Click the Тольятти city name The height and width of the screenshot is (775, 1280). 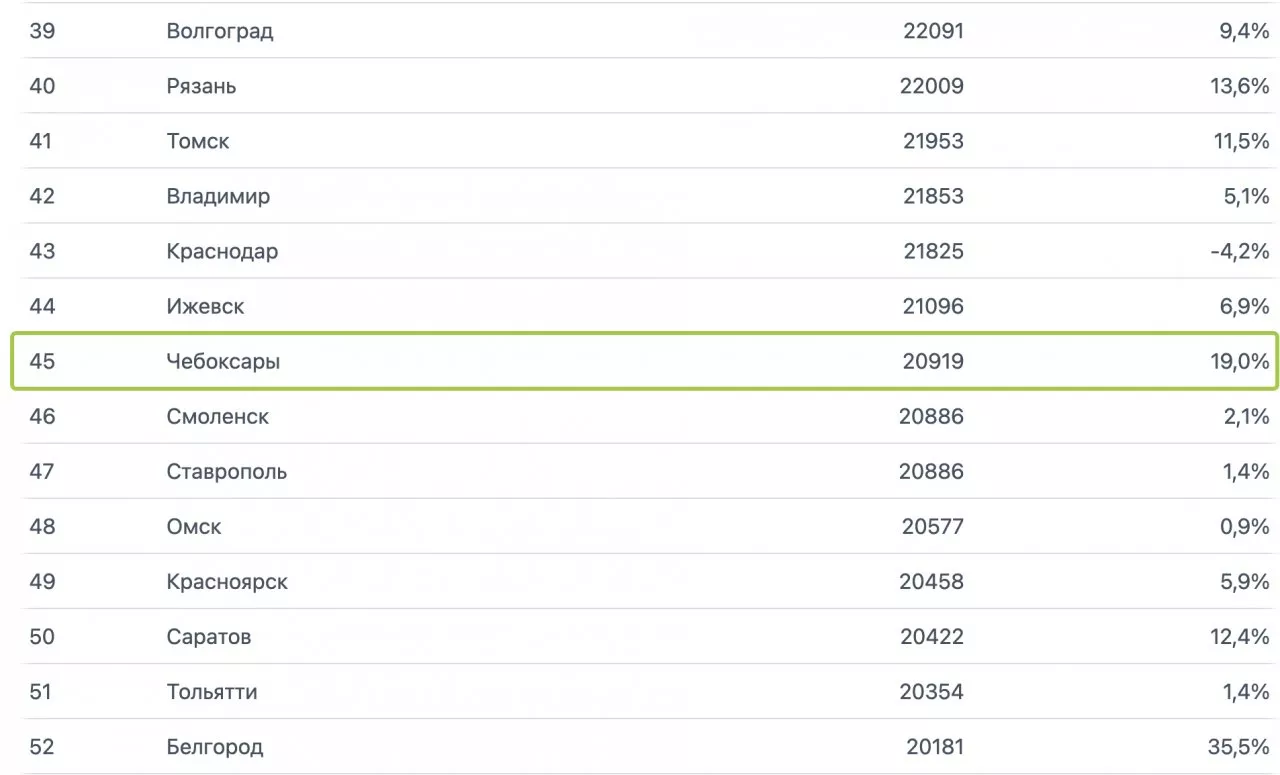[212, 691]
